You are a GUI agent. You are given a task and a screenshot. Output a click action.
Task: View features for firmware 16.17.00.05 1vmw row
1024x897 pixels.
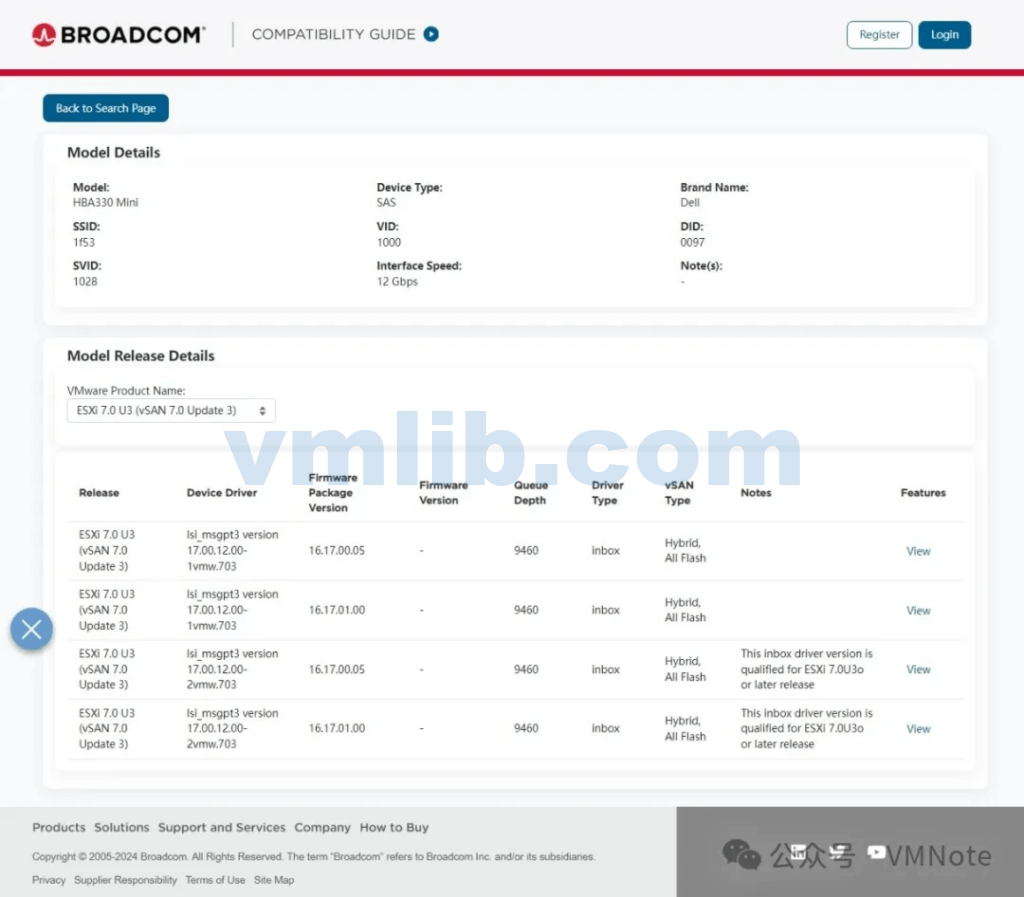pos(918,551)
